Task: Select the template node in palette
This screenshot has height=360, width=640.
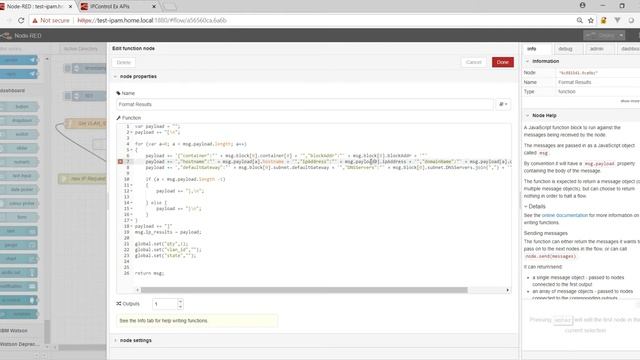Action: 19,314
